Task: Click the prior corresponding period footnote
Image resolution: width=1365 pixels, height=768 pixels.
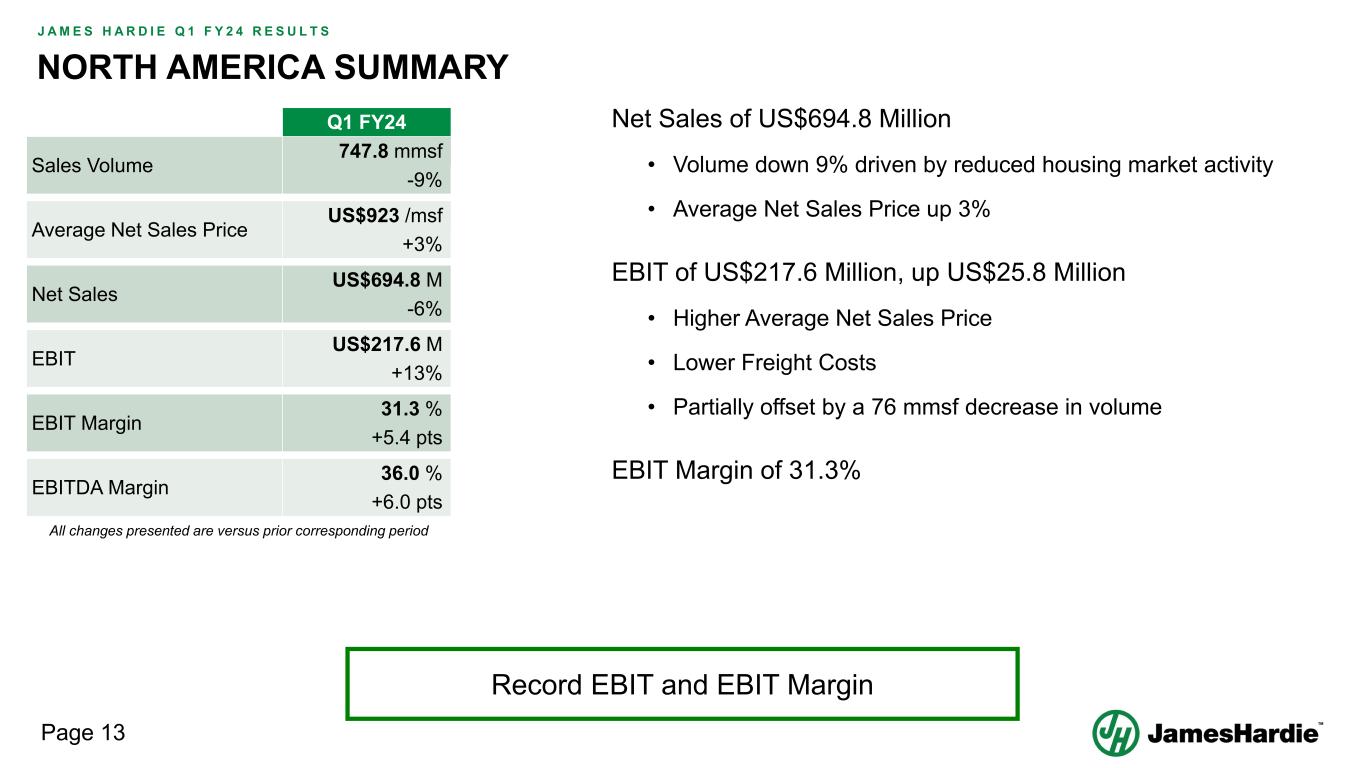Action: click(x=239, y=531)
